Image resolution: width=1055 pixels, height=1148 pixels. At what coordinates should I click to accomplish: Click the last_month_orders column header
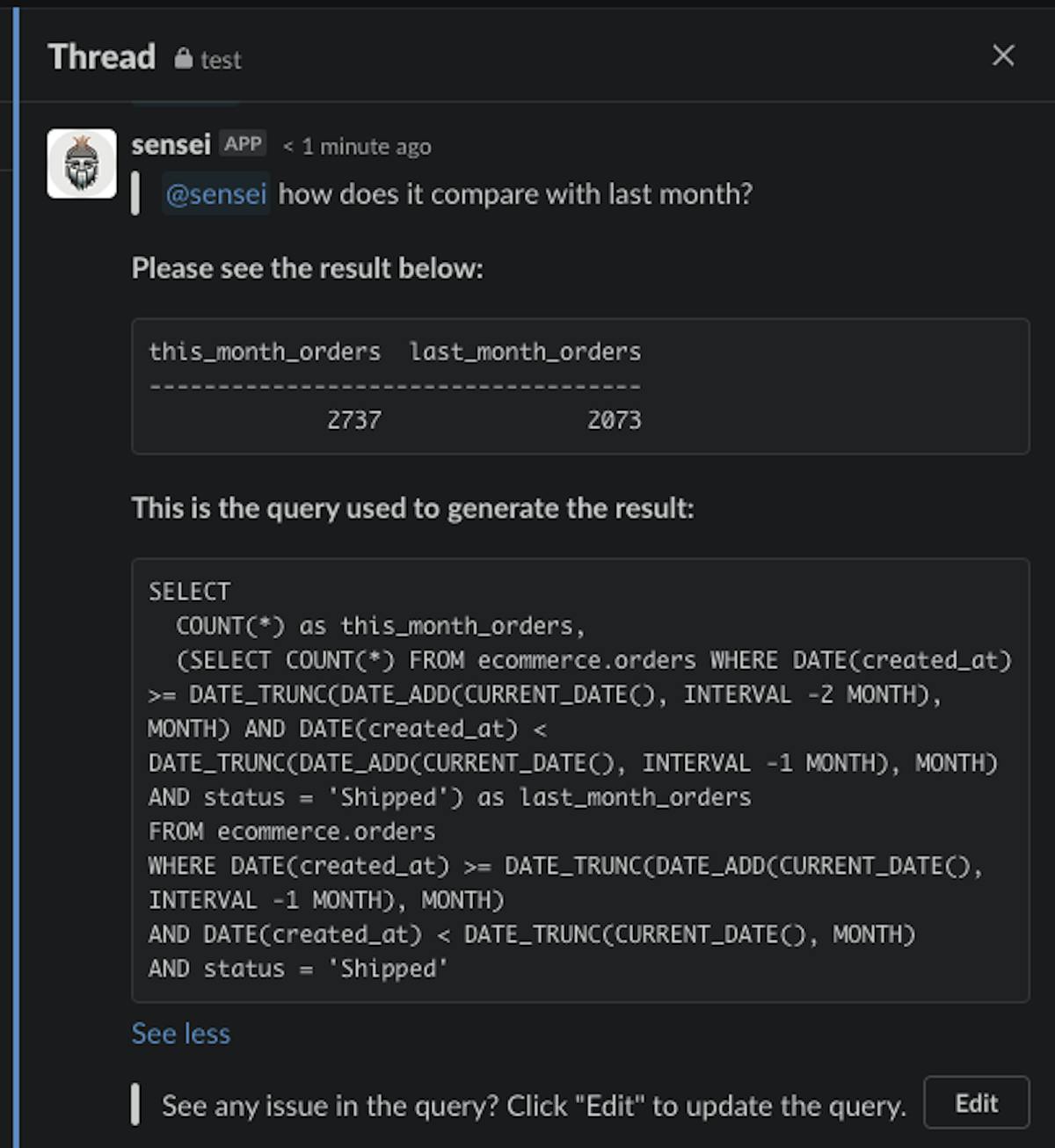coord(526,352)
